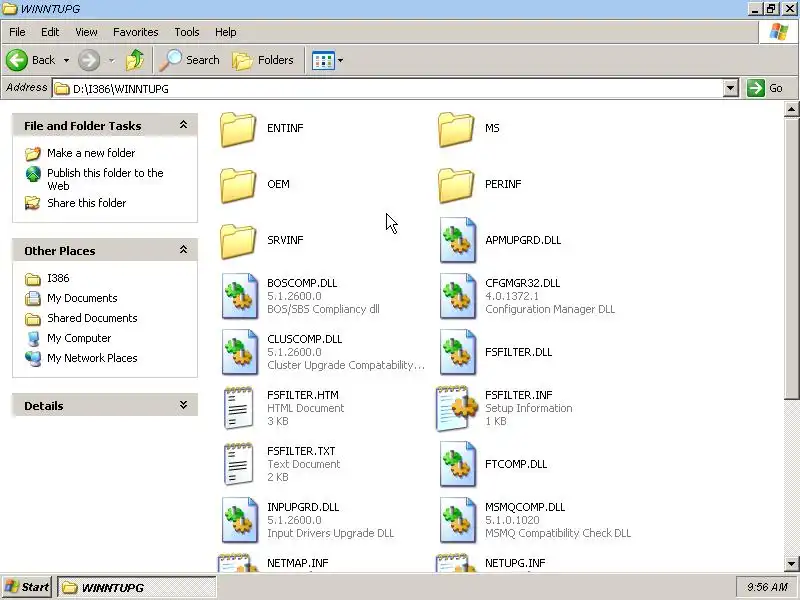Open the Help menu

(x=226, y=32)
